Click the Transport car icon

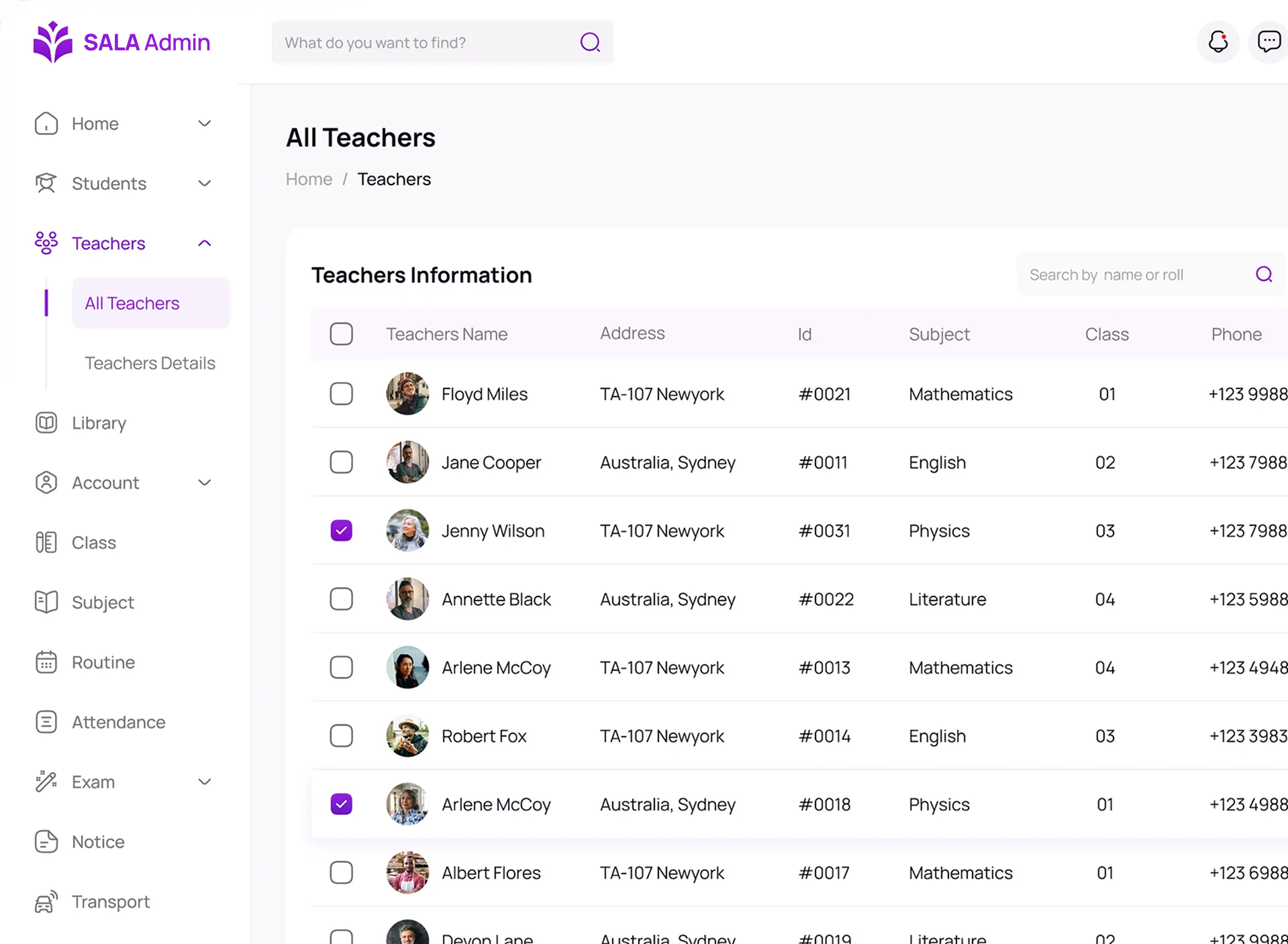click(46, 902)
